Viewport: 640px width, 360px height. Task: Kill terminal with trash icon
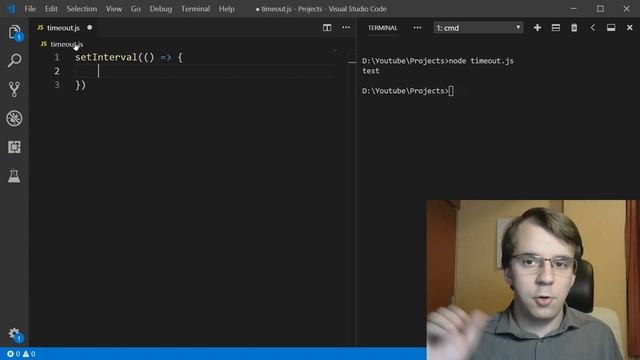coord(574,27)
